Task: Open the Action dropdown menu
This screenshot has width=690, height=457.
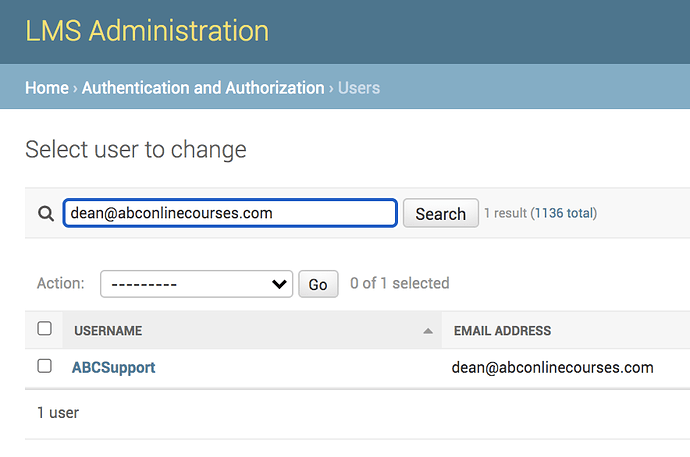Action: point(196,284)
